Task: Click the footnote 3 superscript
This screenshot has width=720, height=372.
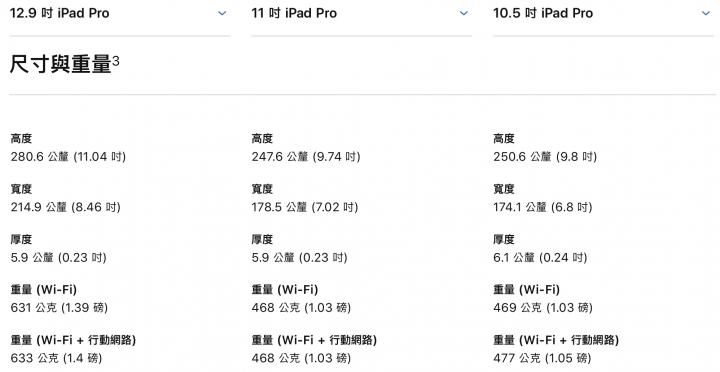Action: pos(116,61)
